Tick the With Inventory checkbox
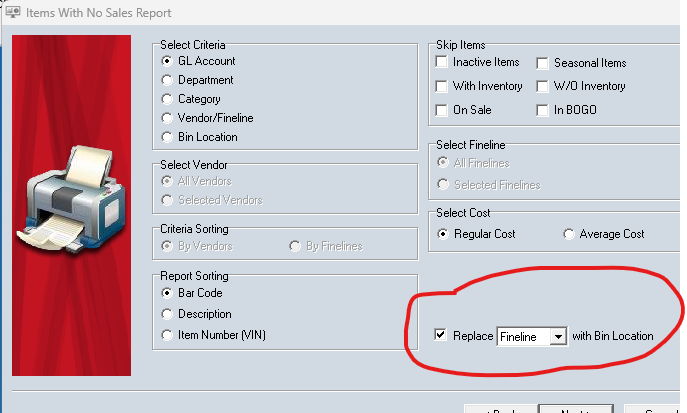This screenshot has width=687, height=413. tap(442, 86)
